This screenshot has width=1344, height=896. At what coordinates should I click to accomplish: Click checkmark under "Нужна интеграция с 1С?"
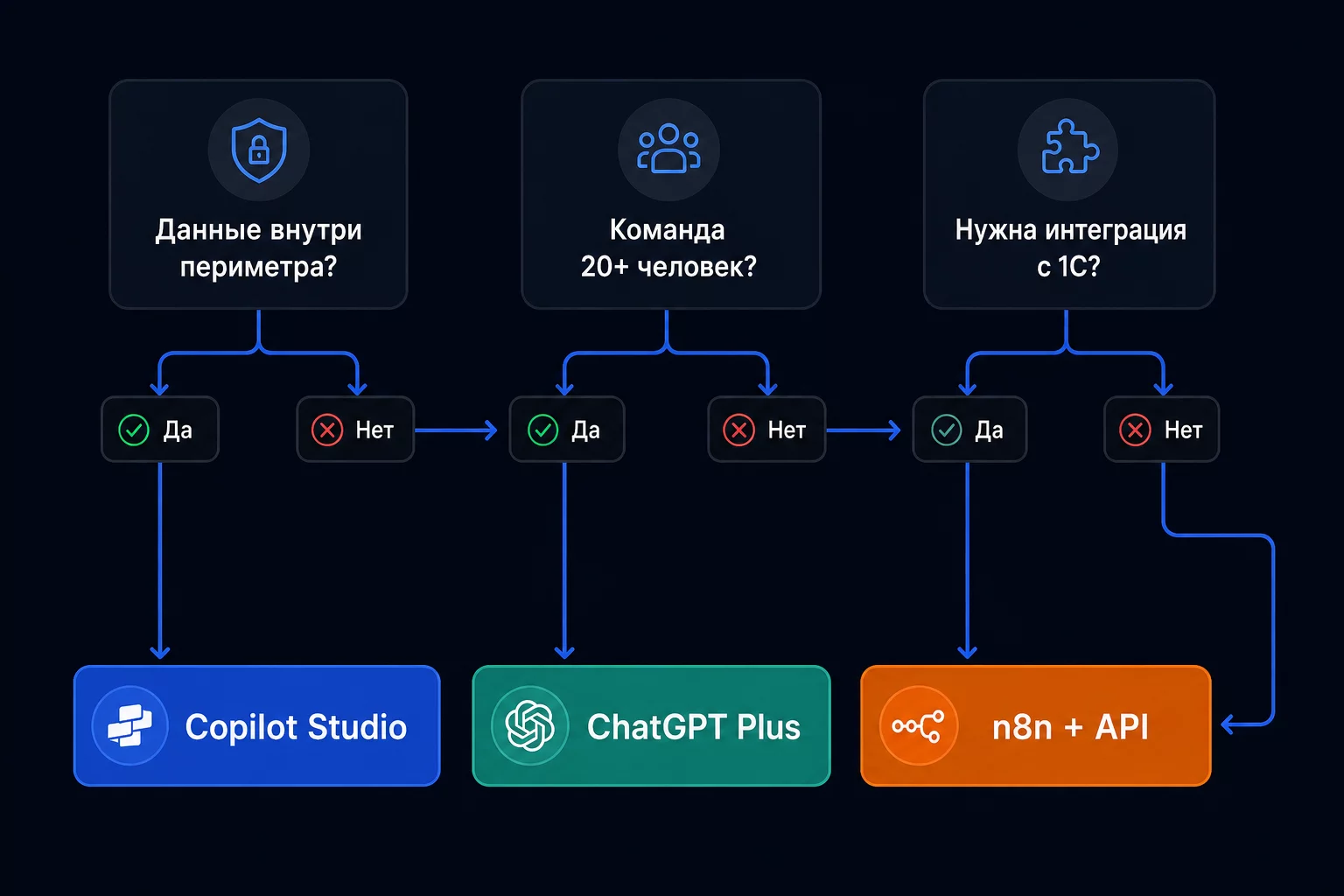point(947,430)
